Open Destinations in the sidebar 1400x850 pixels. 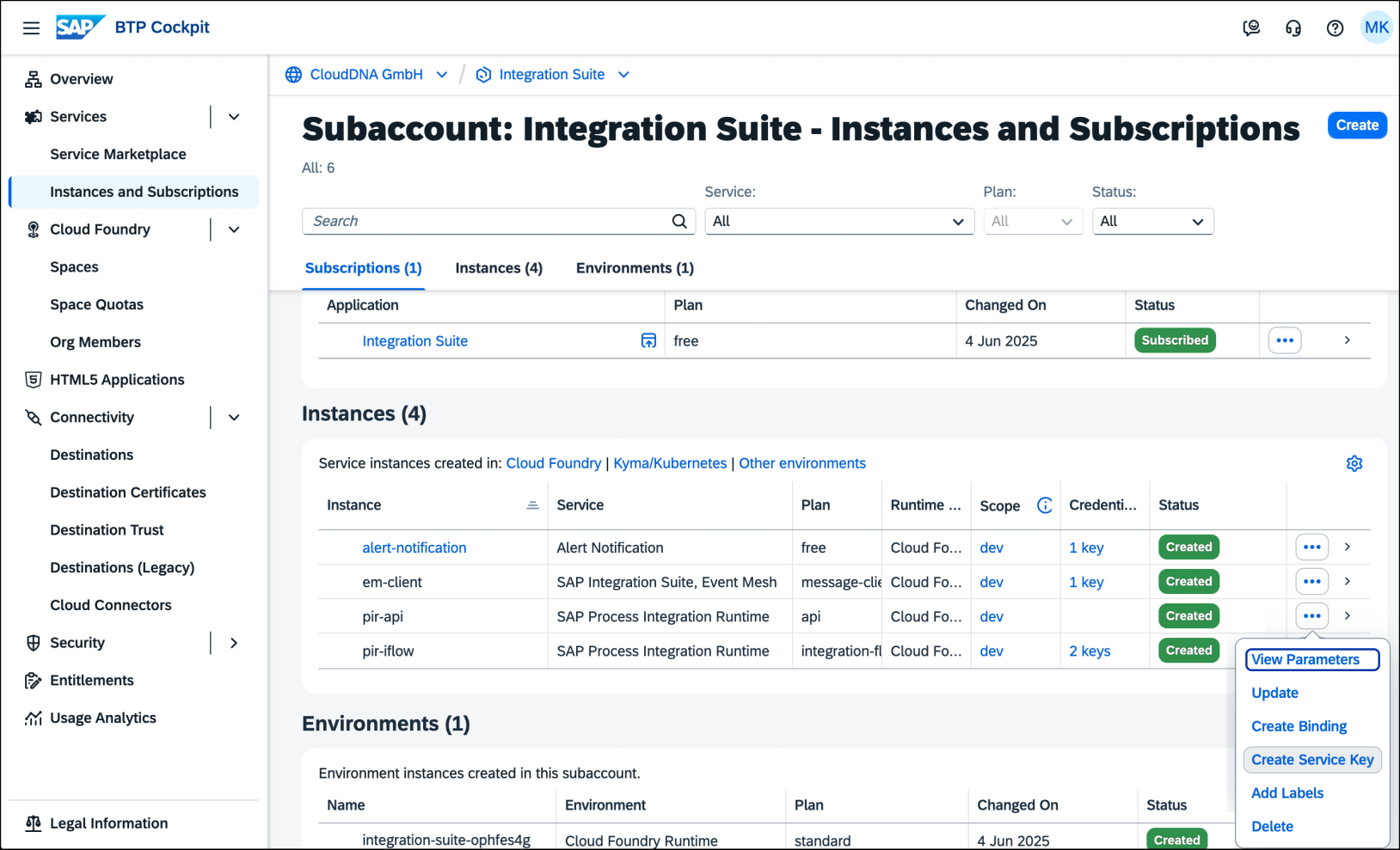[91, 455]
